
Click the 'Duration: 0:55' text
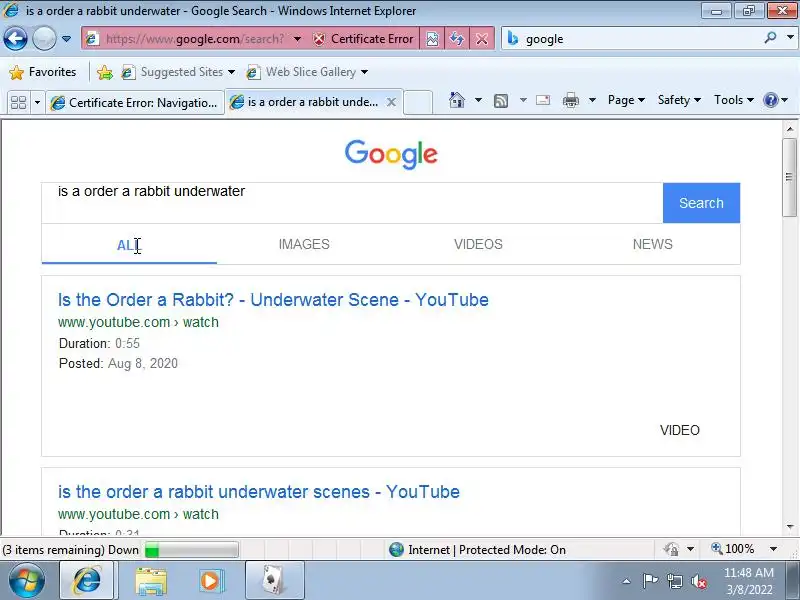(99, 343)
